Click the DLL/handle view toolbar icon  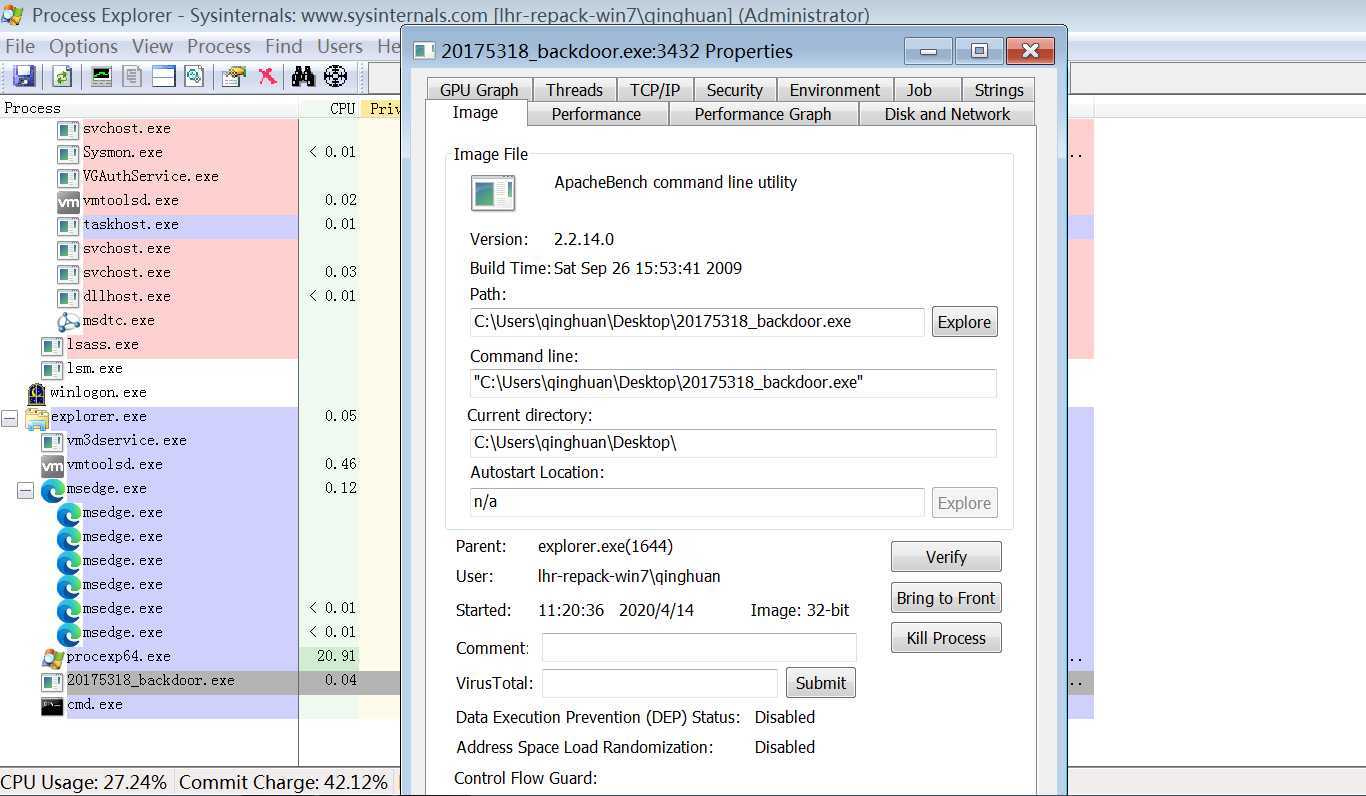click(194, 76)
